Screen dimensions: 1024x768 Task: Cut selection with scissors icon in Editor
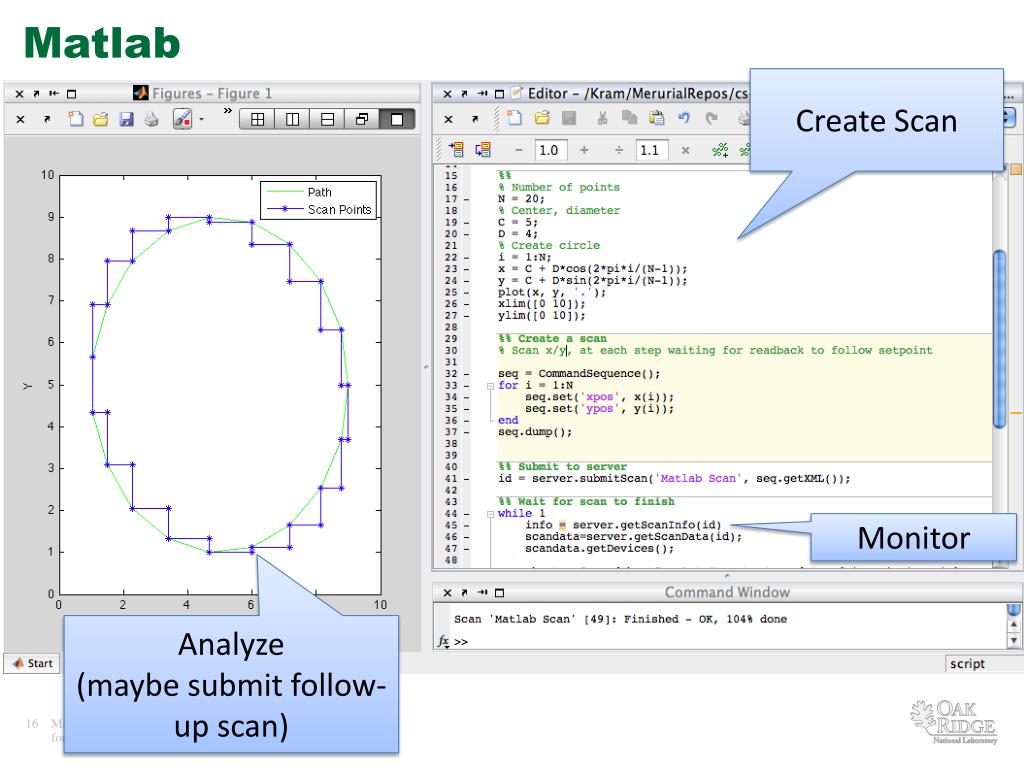point(602,118)
